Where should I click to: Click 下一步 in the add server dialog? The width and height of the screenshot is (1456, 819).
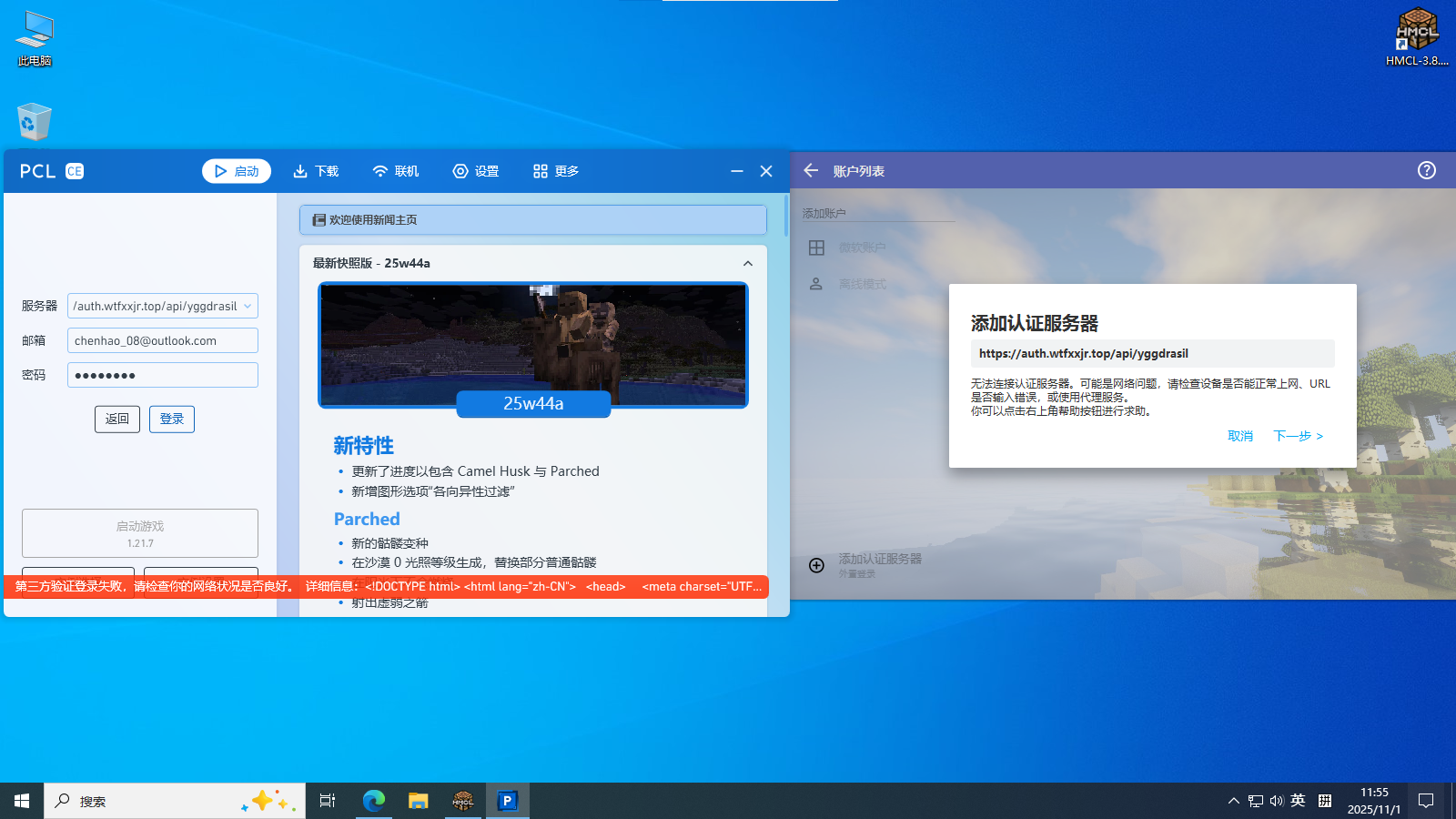click(1298, 436)
